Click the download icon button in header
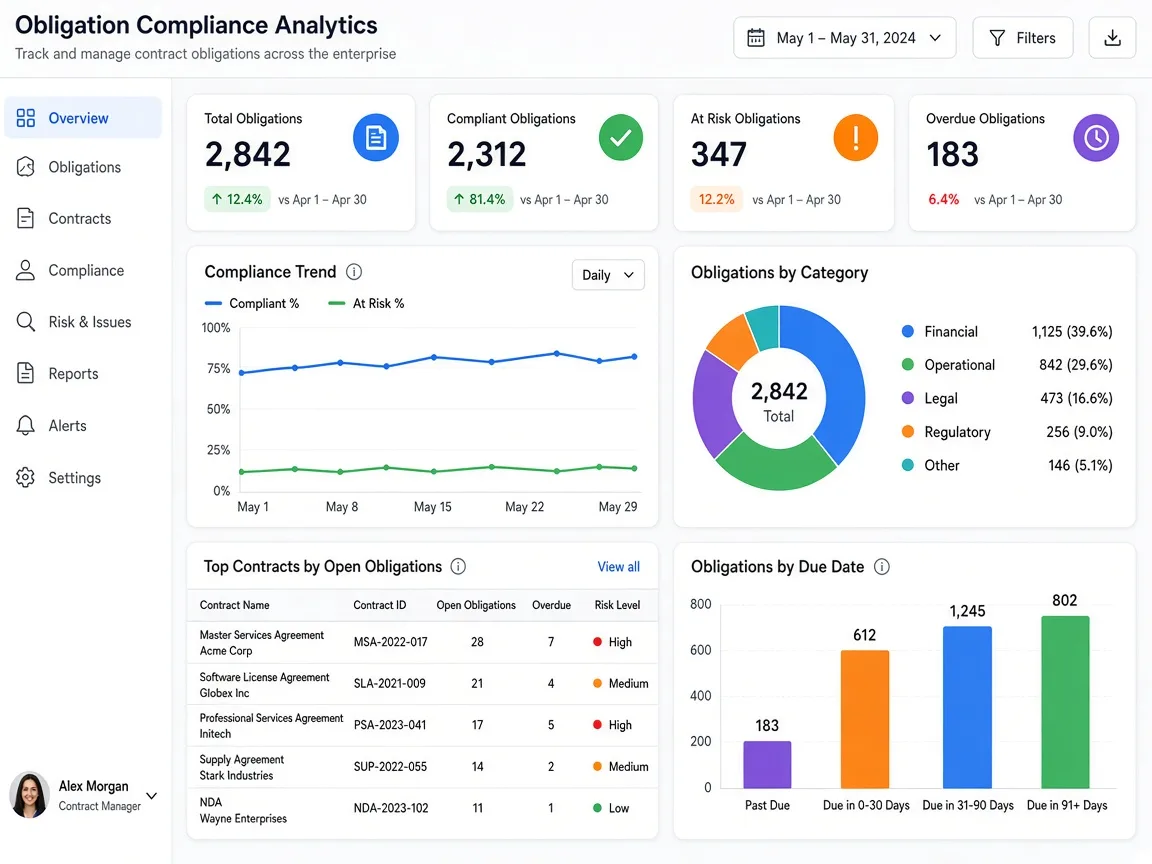 pyautogui.click(x=1112, y=38)
